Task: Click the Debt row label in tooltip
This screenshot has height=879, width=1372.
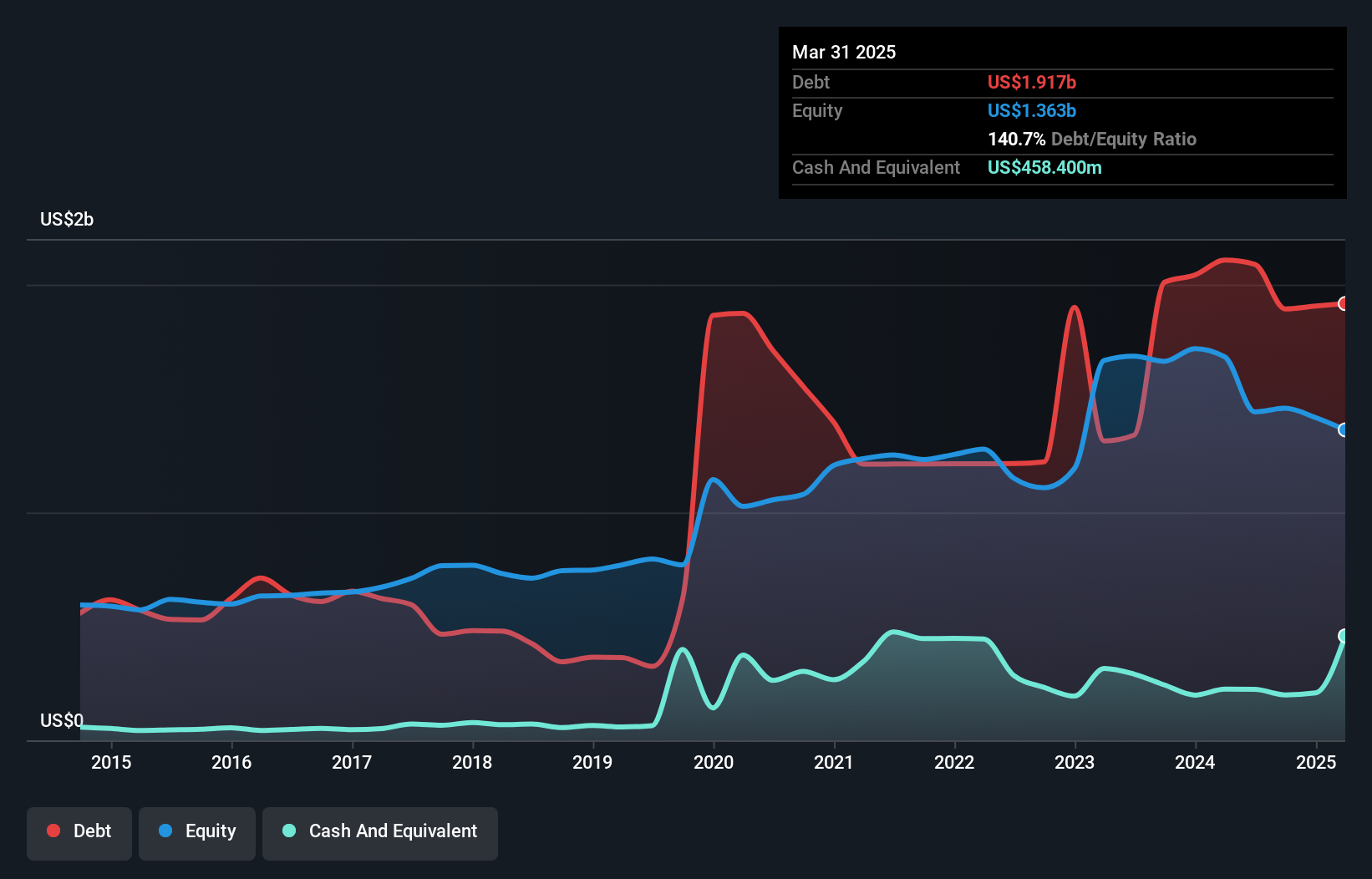Action: coord(810,82)
